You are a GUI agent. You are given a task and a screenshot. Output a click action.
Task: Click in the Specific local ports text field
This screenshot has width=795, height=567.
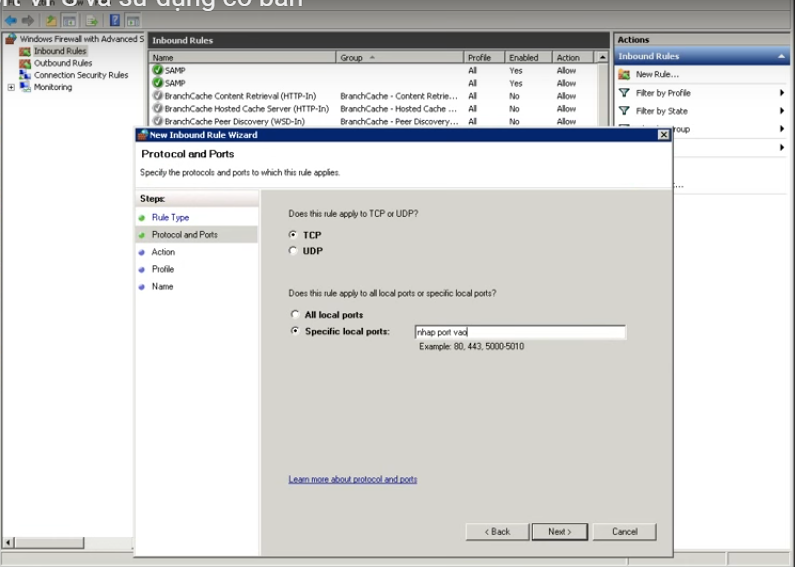click(520, 332)
